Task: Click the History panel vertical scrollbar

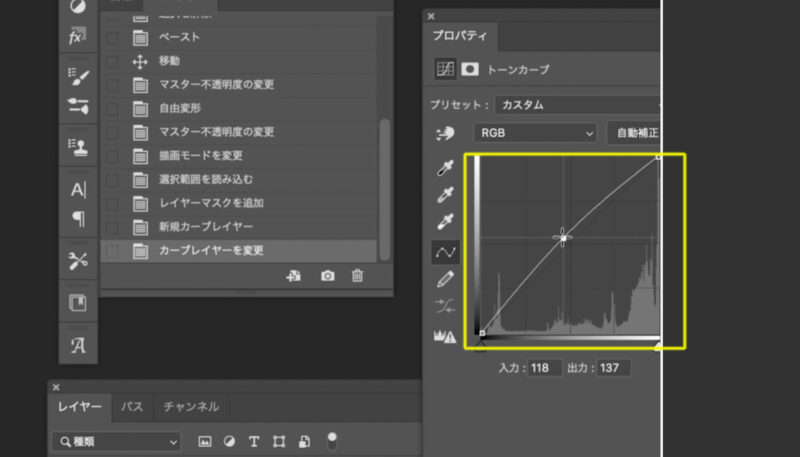Action: tap(385, 189)
